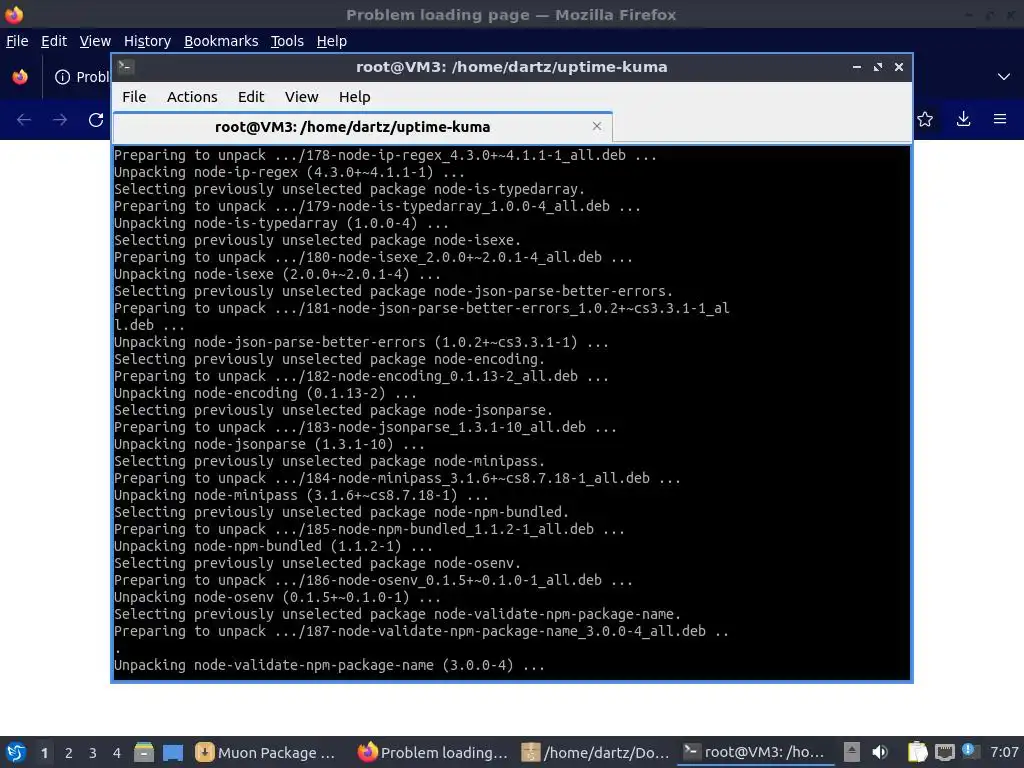Click 'Unpacking node-isexe' terminal output line
1024x768 pixels.
click(x=277, y=274)
